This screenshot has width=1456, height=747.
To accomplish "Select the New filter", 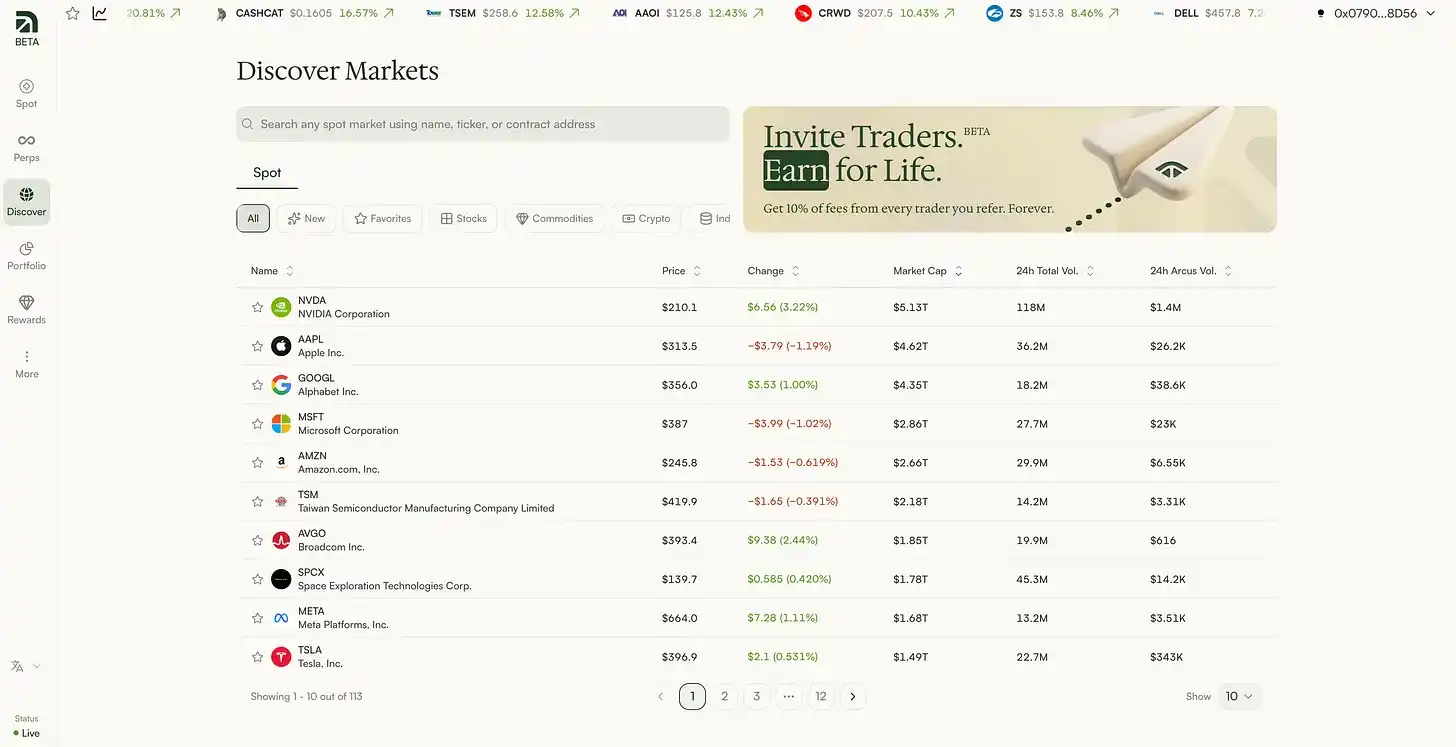I will pos(306,218).
